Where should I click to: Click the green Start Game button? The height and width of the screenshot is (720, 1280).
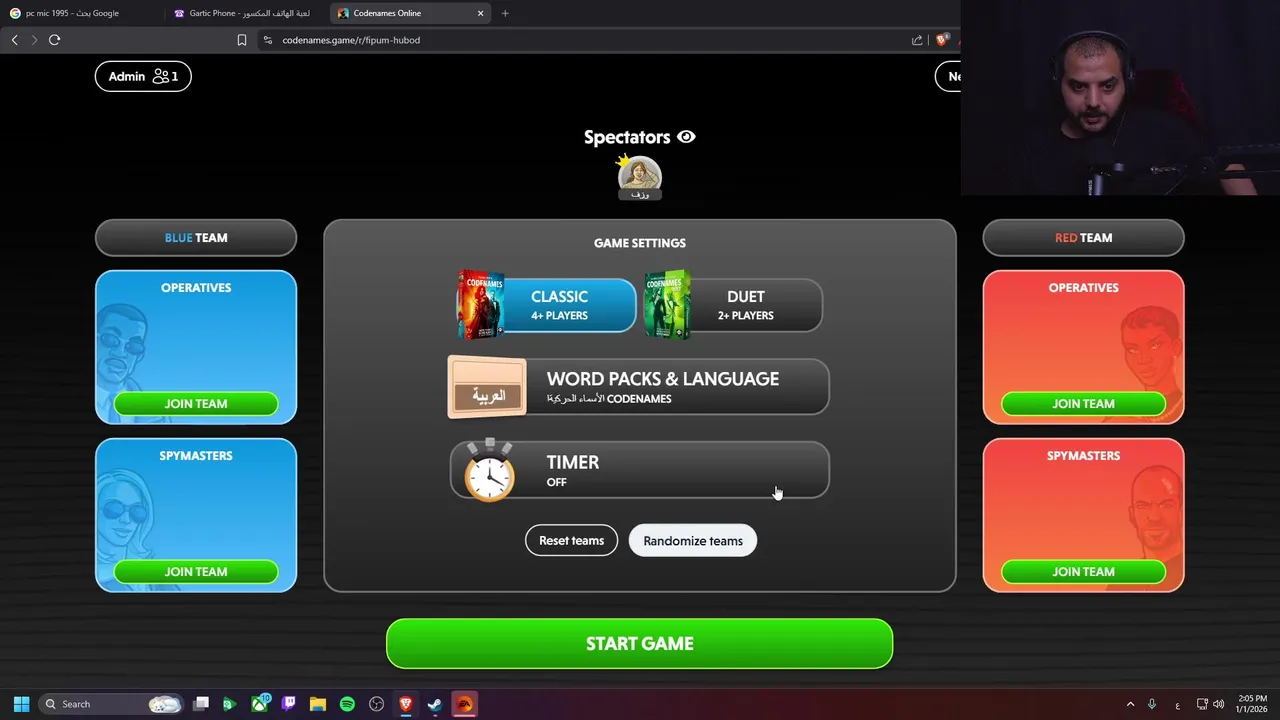(640, 643)
